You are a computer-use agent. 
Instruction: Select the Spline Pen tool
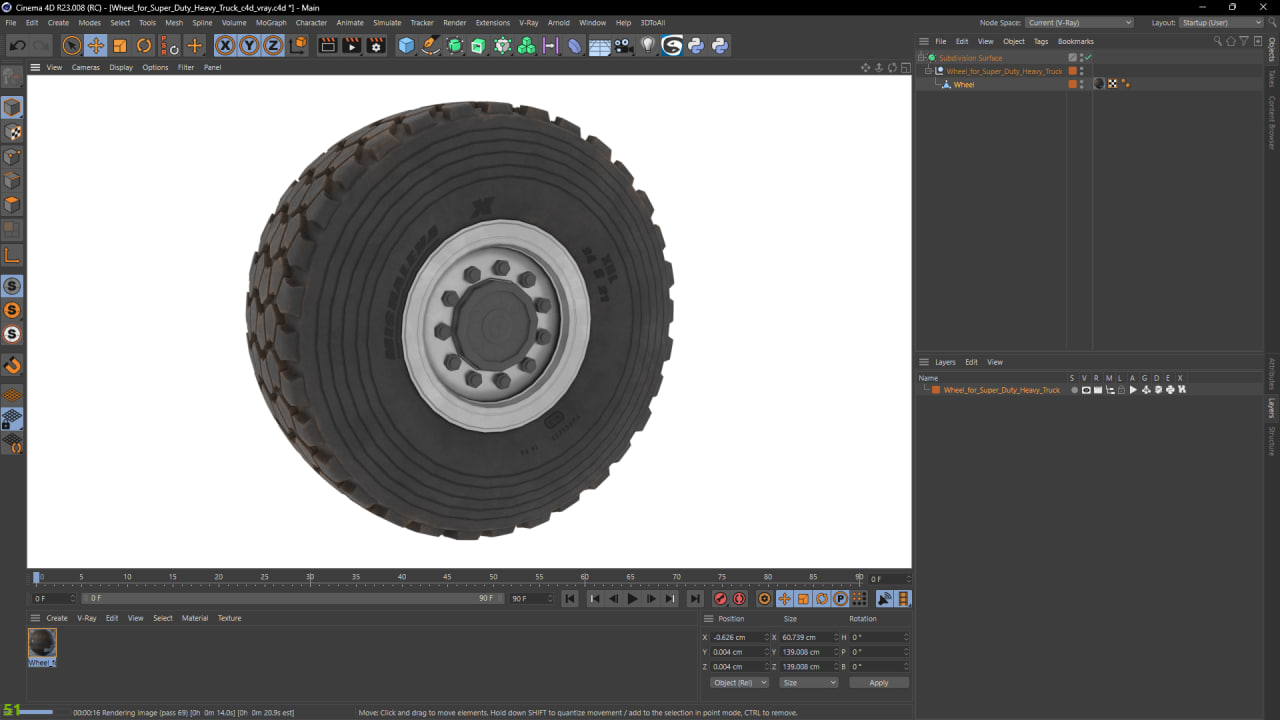430,45
